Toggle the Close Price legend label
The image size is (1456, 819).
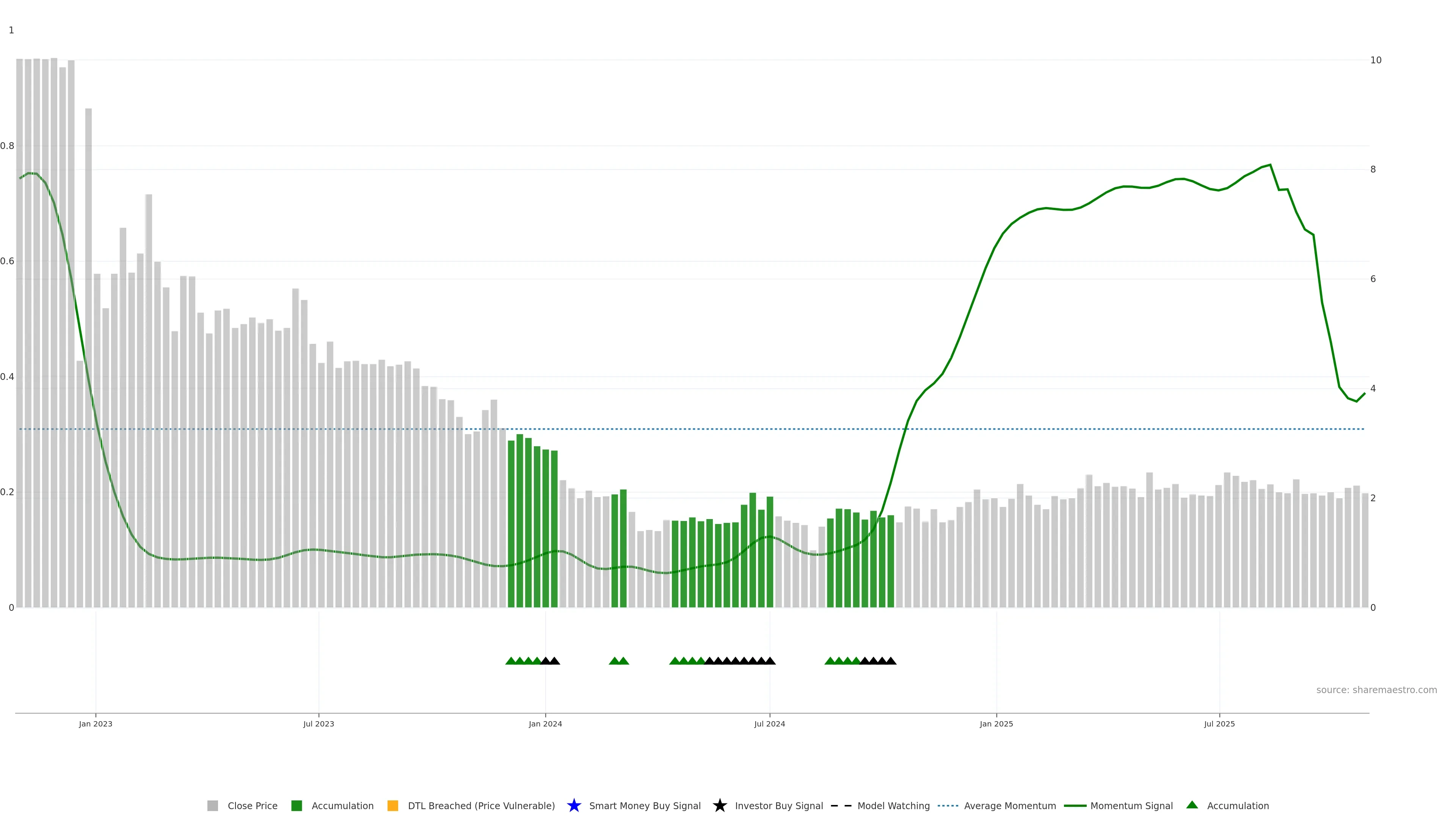[x=252, y=805]
